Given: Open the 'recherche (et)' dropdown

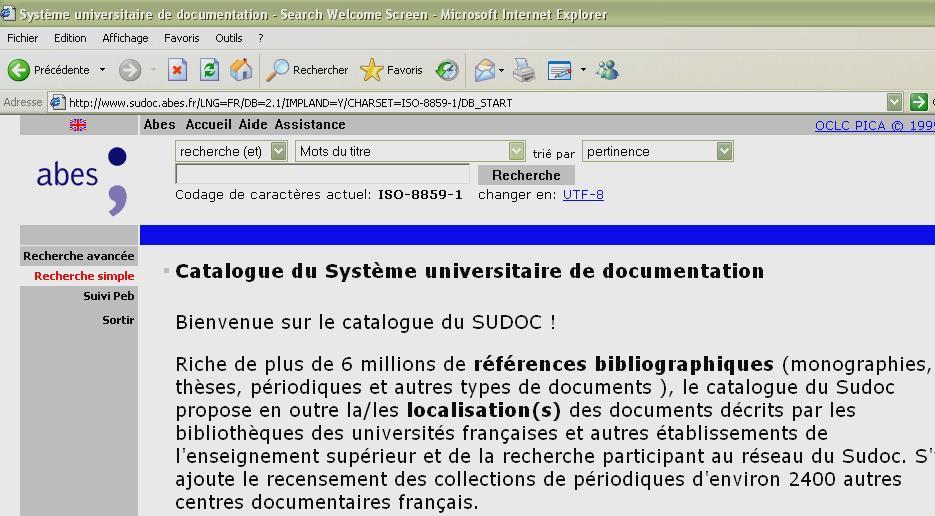Looking at the screenshot, I should pyautogui.click(x=231, y=152).
